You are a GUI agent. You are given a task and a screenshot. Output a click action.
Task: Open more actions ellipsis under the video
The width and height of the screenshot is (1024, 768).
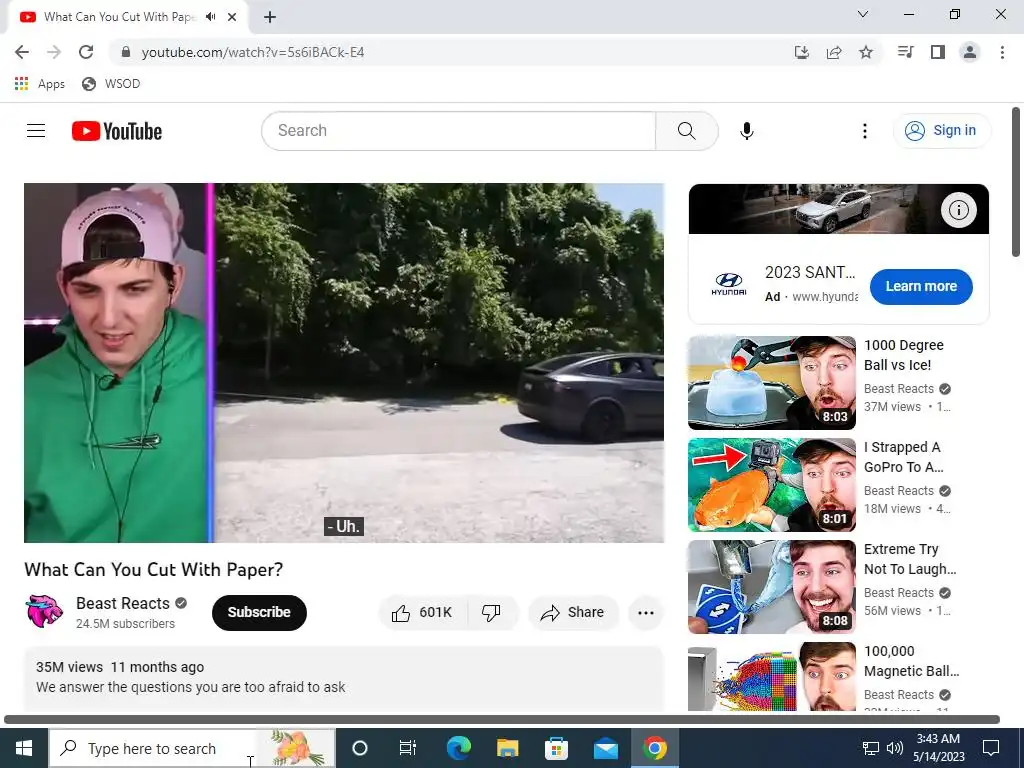(x=645, y=613)
